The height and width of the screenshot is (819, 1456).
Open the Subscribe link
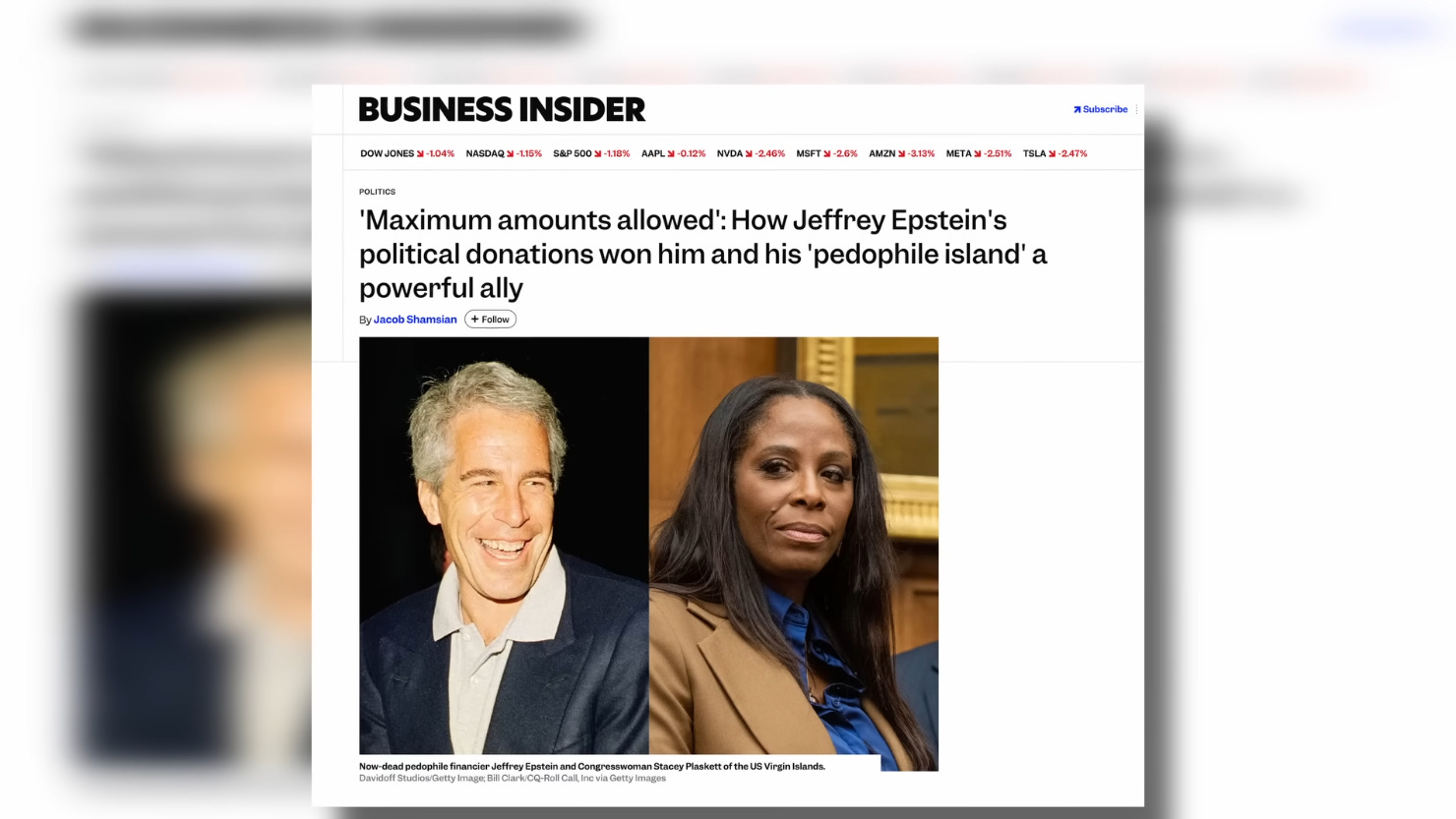pos(1100,109)
